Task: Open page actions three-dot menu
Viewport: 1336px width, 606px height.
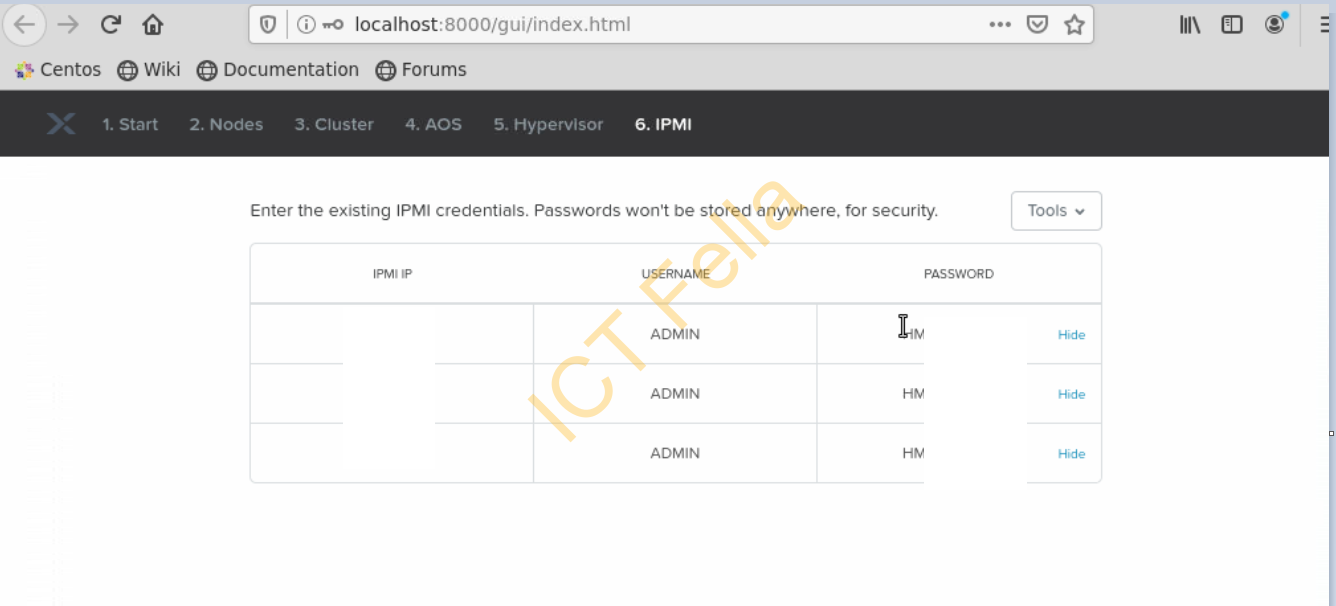Action: (x=1000, y=25)
